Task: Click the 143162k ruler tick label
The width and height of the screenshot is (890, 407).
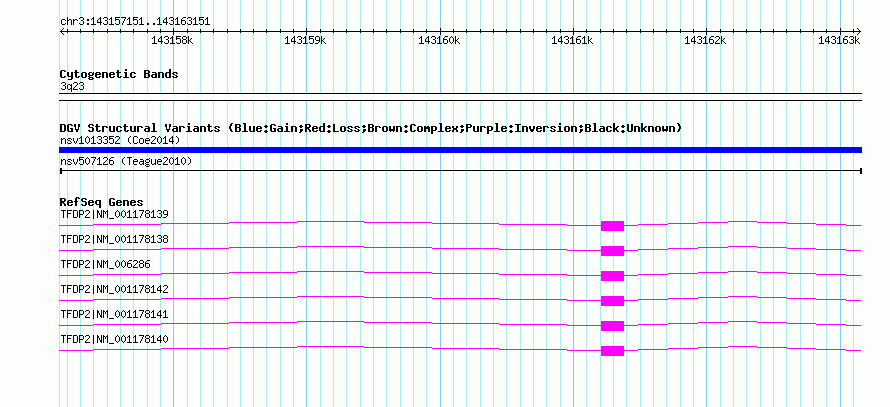Action: (706, 40)
